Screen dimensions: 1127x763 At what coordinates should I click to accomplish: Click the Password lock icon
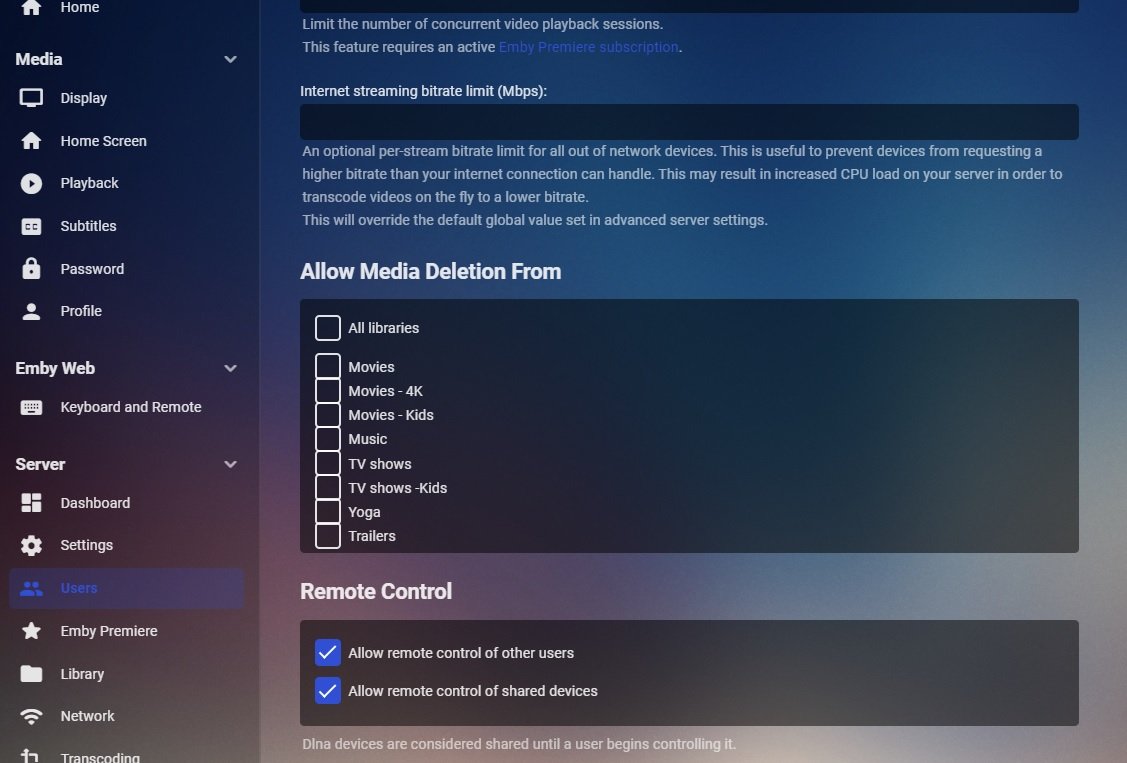pos(32,269)
